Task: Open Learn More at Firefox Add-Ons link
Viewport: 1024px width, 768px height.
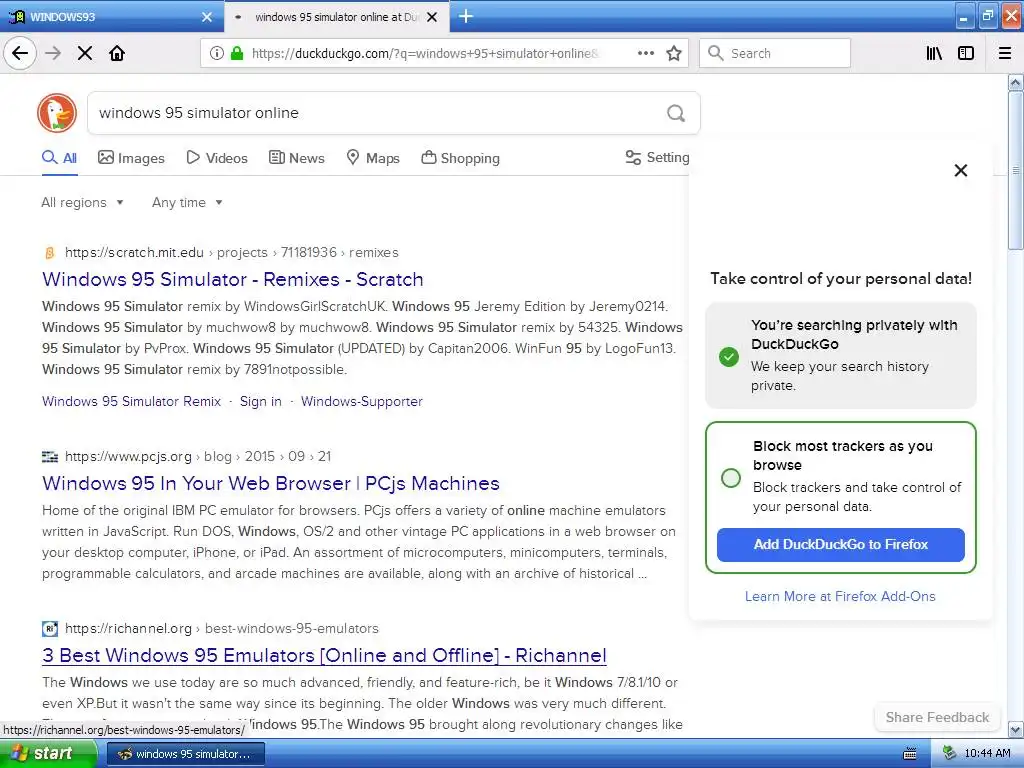Action: click(x=840, y=596)
